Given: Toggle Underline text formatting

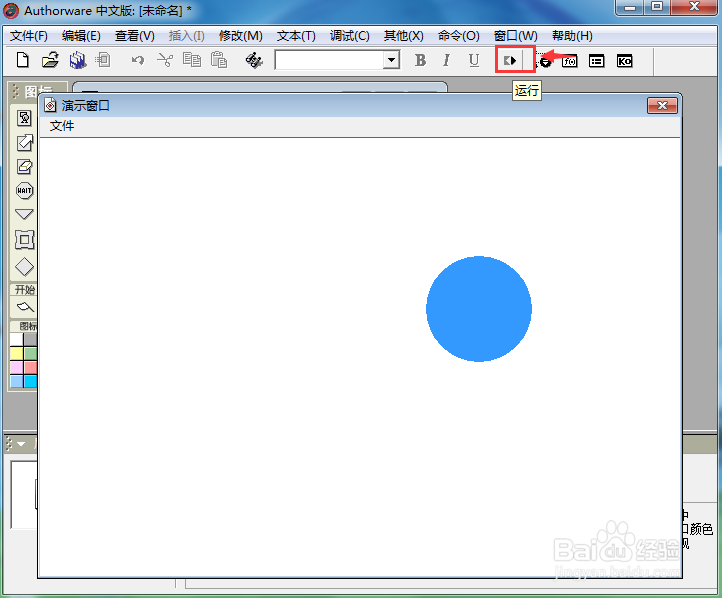Looking at the screenshot, I should [x=474, y=60].
